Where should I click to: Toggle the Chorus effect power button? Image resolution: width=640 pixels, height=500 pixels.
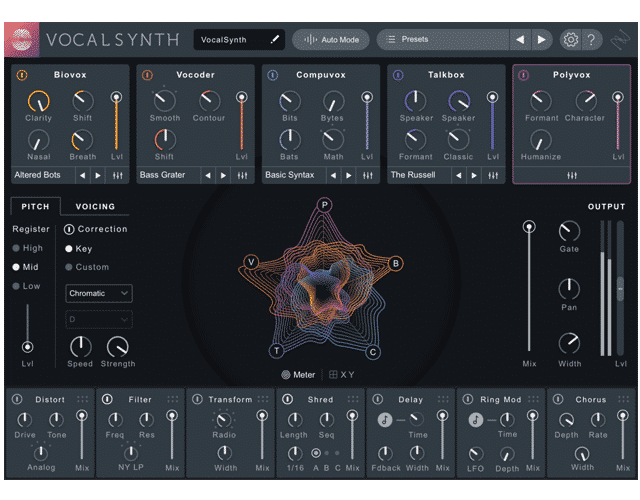pos(558,399)
